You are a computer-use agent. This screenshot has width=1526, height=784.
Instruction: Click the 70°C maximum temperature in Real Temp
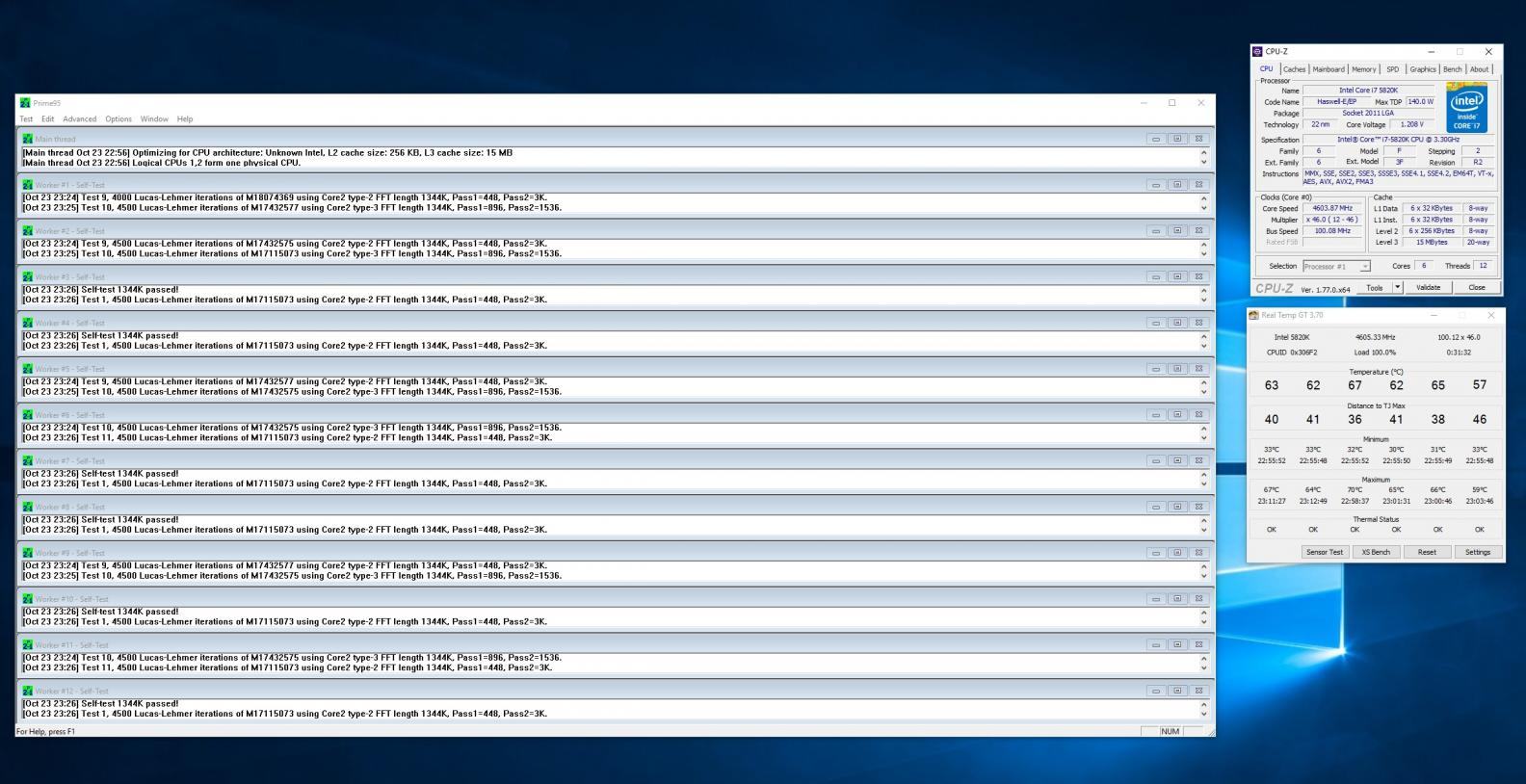click(x=1355, y=489)
